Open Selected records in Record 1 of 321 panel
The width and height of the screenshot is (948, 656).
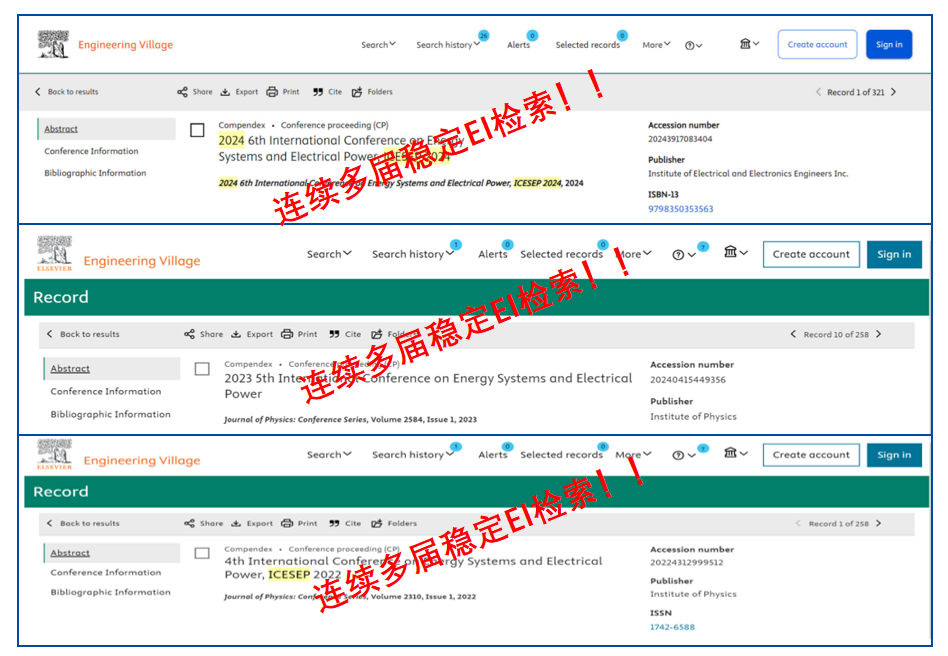[588, 45]
